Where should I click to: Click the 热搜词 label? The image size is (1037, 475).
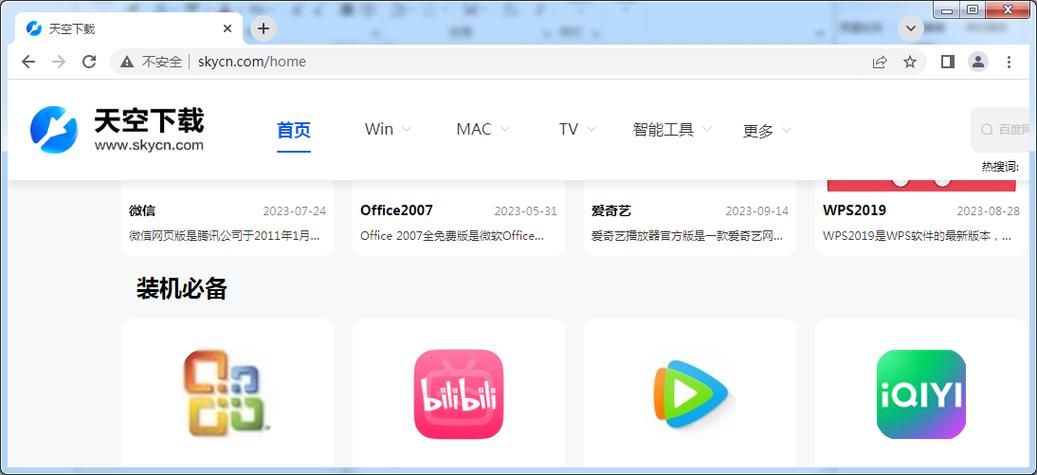coord(1001,167)
